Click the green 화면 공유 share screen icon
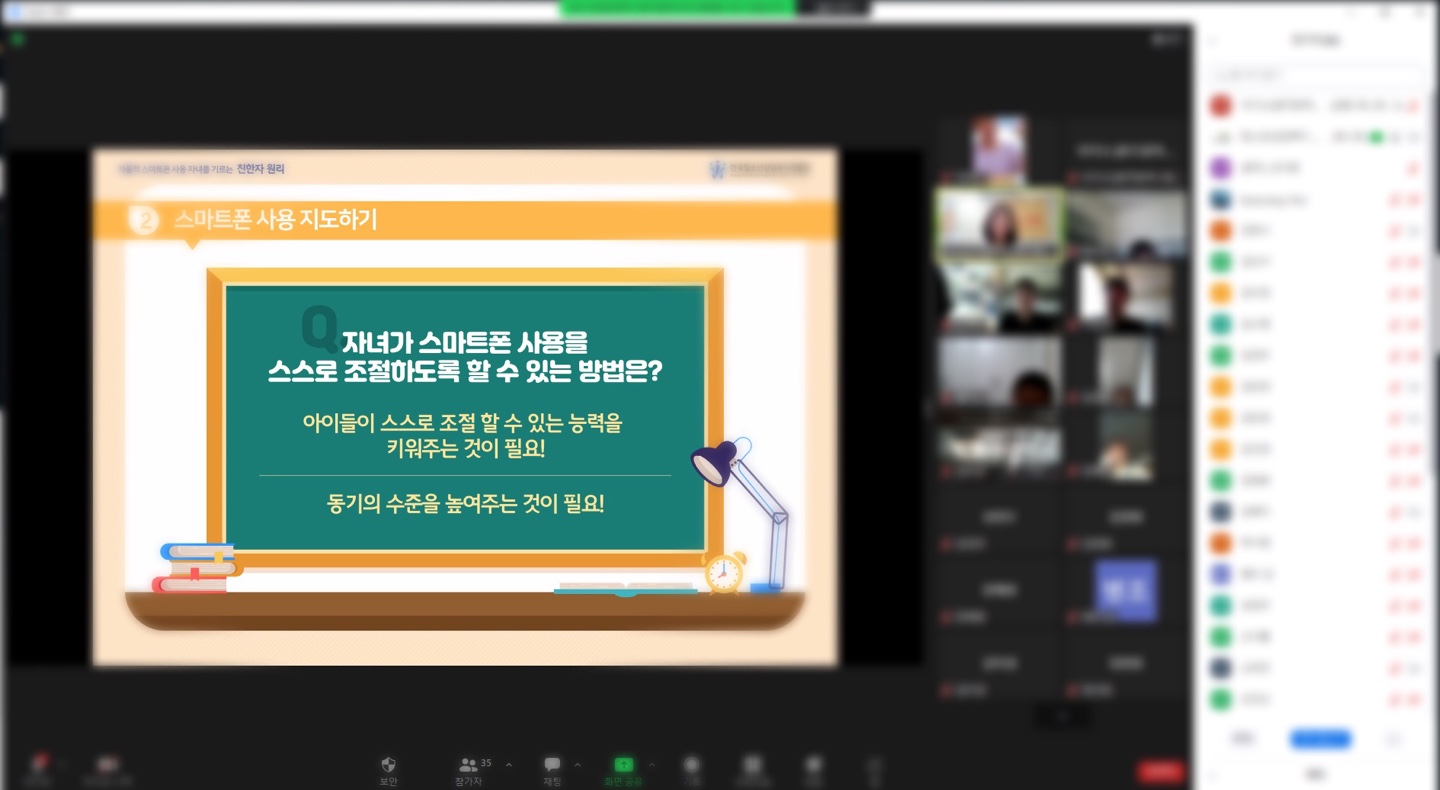Image resolution: width=1440 pixels, height=790 pixels. [x=623, y=765]
